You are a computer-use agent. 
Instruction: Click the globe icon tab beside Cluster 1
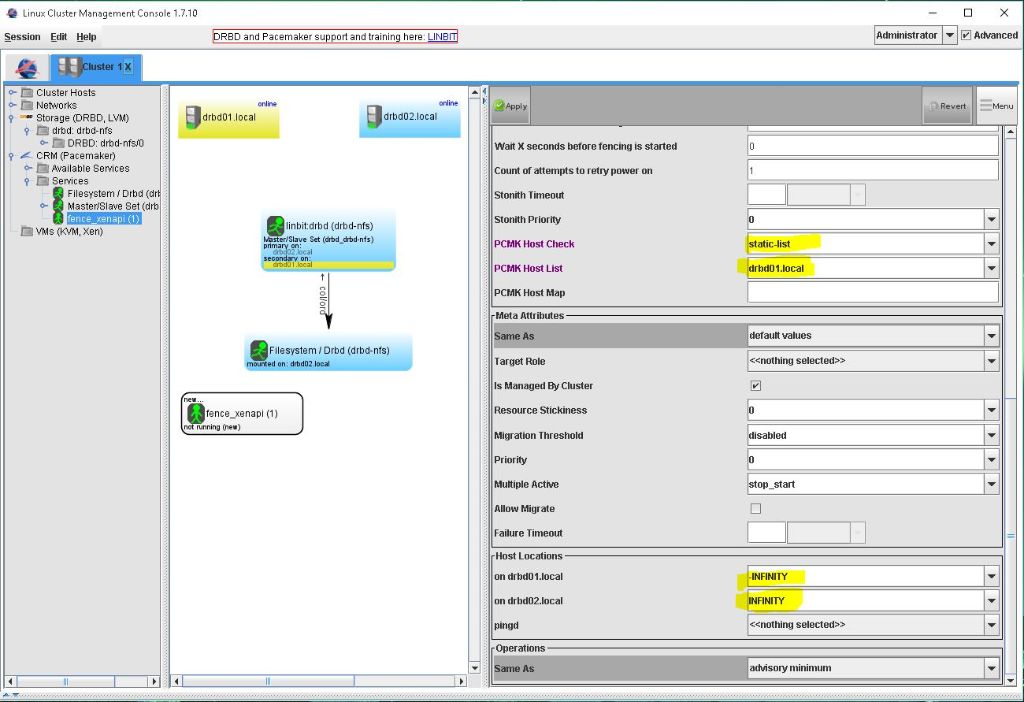27,68
